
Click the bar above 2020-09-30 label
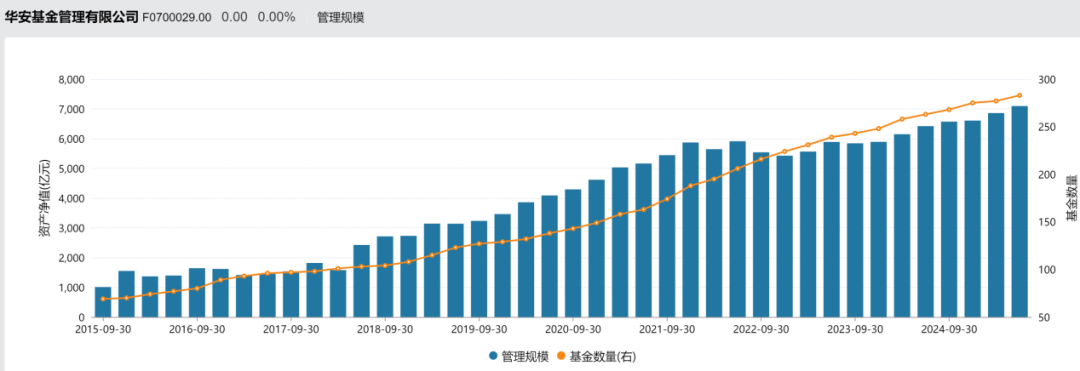pyautogui.click(x=573, y=253)
